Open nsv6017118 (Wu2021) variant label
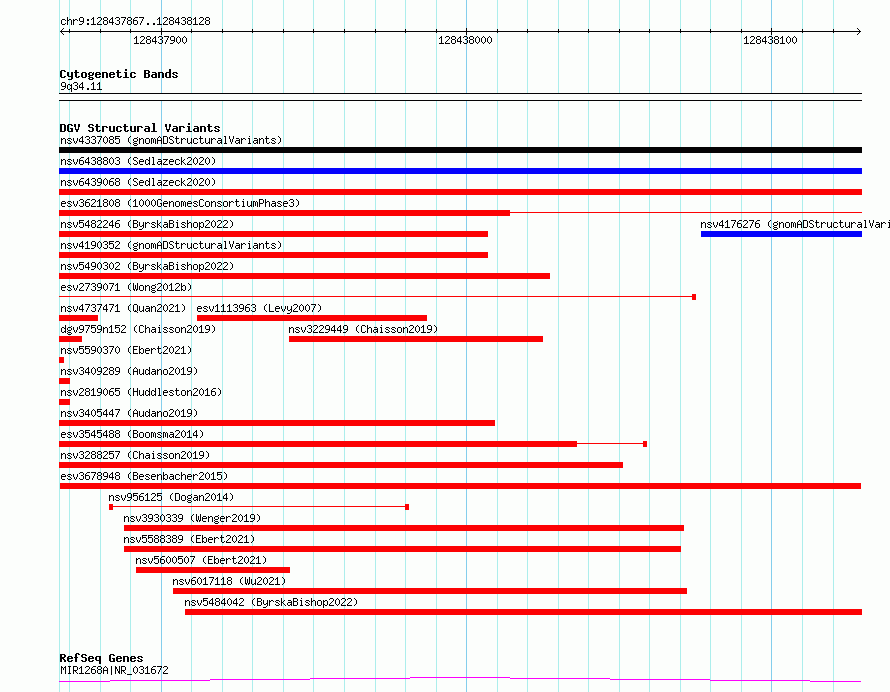 [x=229, y=581]
